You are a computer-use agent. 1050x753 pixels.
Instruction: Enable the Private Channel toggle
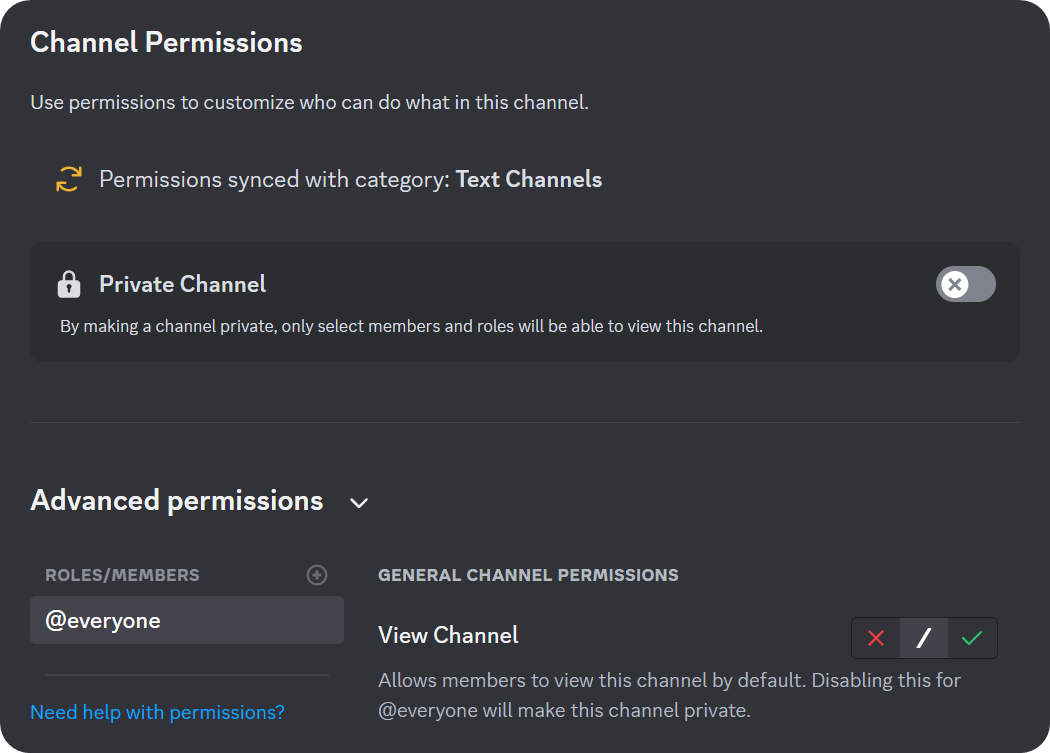[965, 284]
